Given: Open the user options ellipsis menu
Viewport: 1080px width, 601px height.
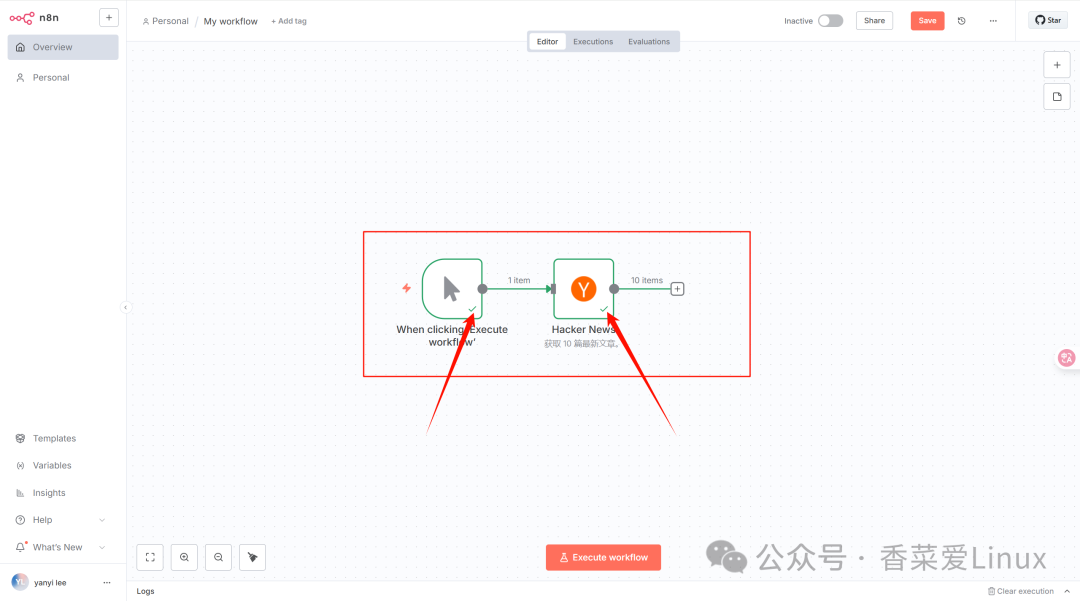Looking at the screenshot, I should point(107,582).
